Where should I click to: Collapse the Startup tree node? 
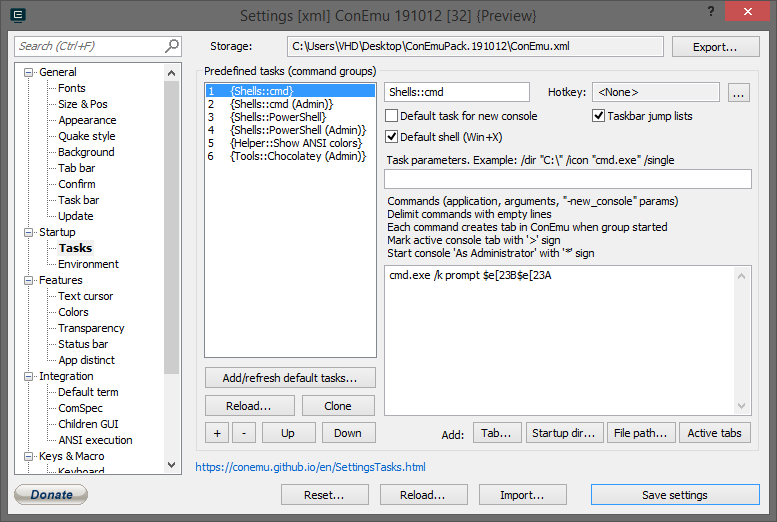(28, 232)
